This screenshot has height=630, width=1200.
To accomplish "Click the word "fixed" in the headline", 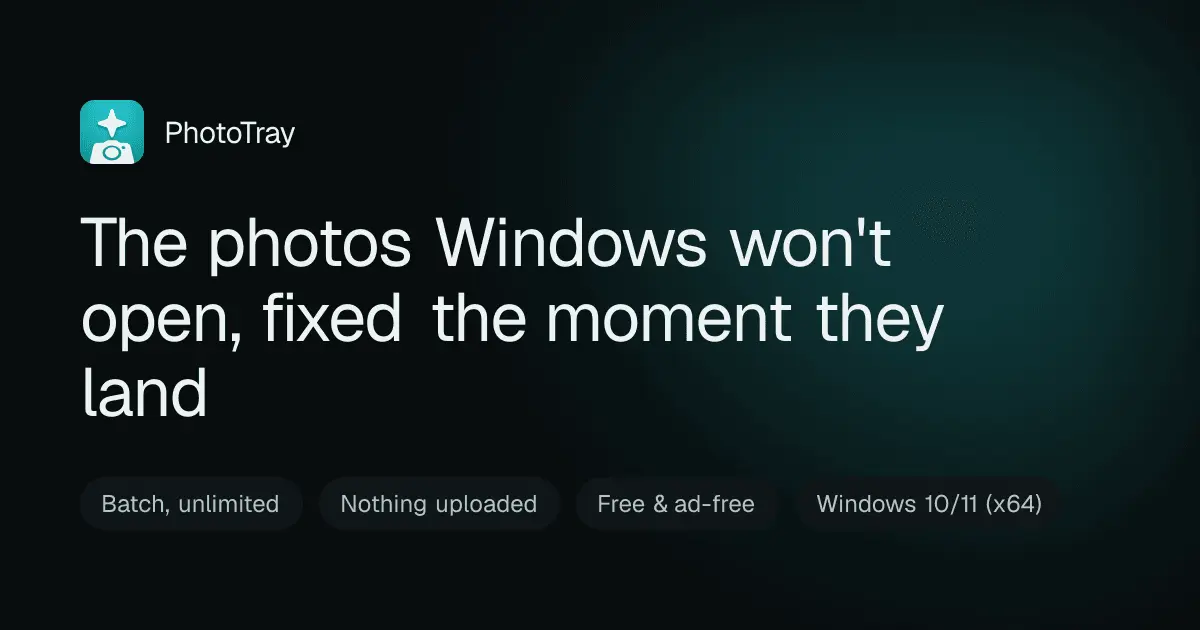I will (x=333, y=320).
